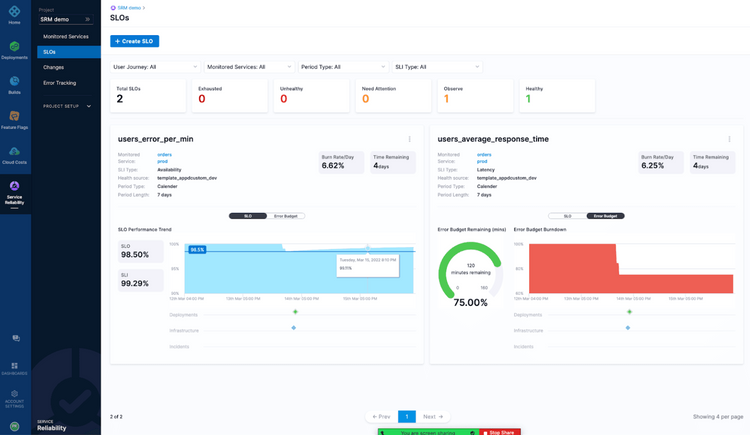Open the Builds module
Viewport: 750px width, 435px height.
tap(14, 85)
